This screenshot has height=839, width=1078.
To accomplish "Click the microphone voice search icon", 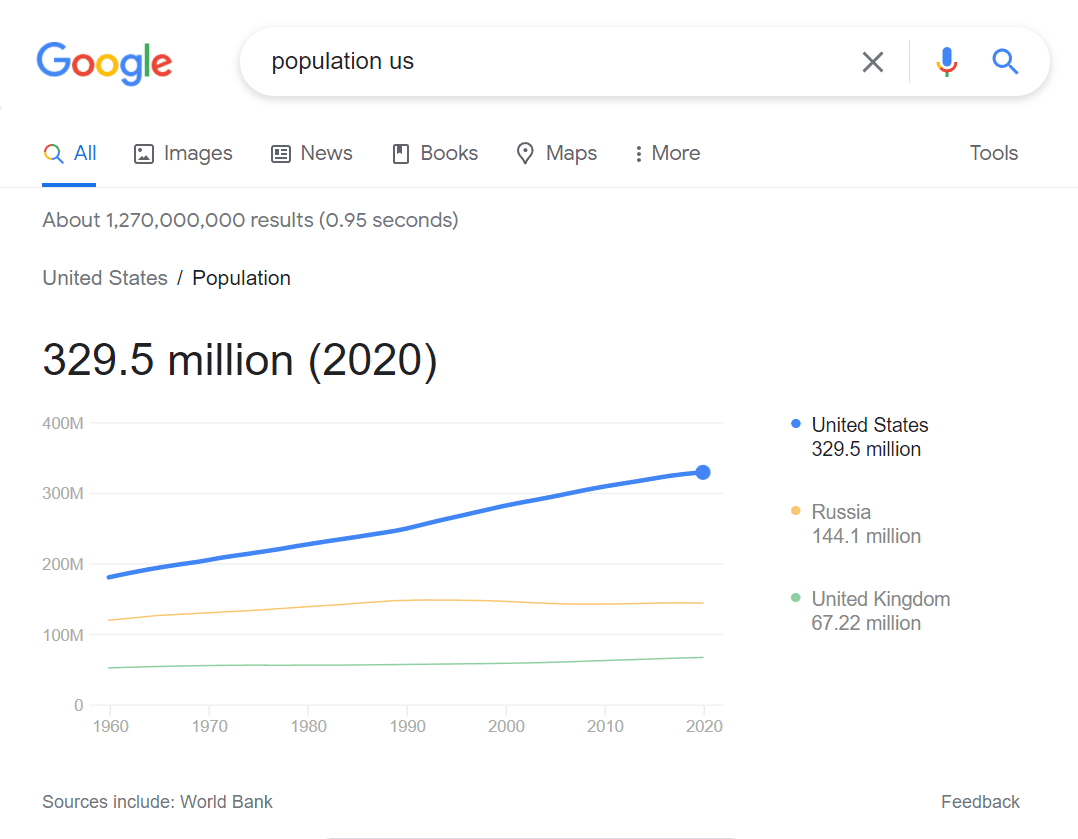I will [946, 61].
